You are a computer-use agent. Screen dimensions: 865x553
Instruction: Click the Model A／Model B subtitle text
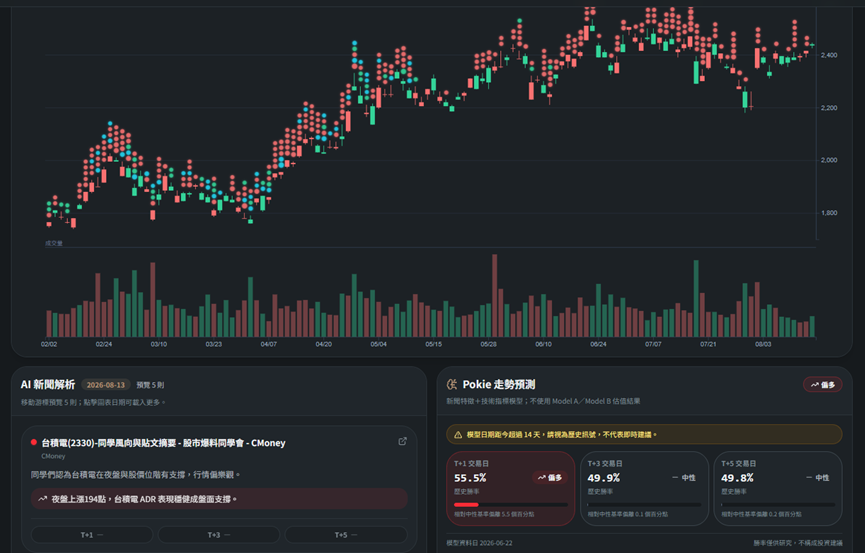543,401
